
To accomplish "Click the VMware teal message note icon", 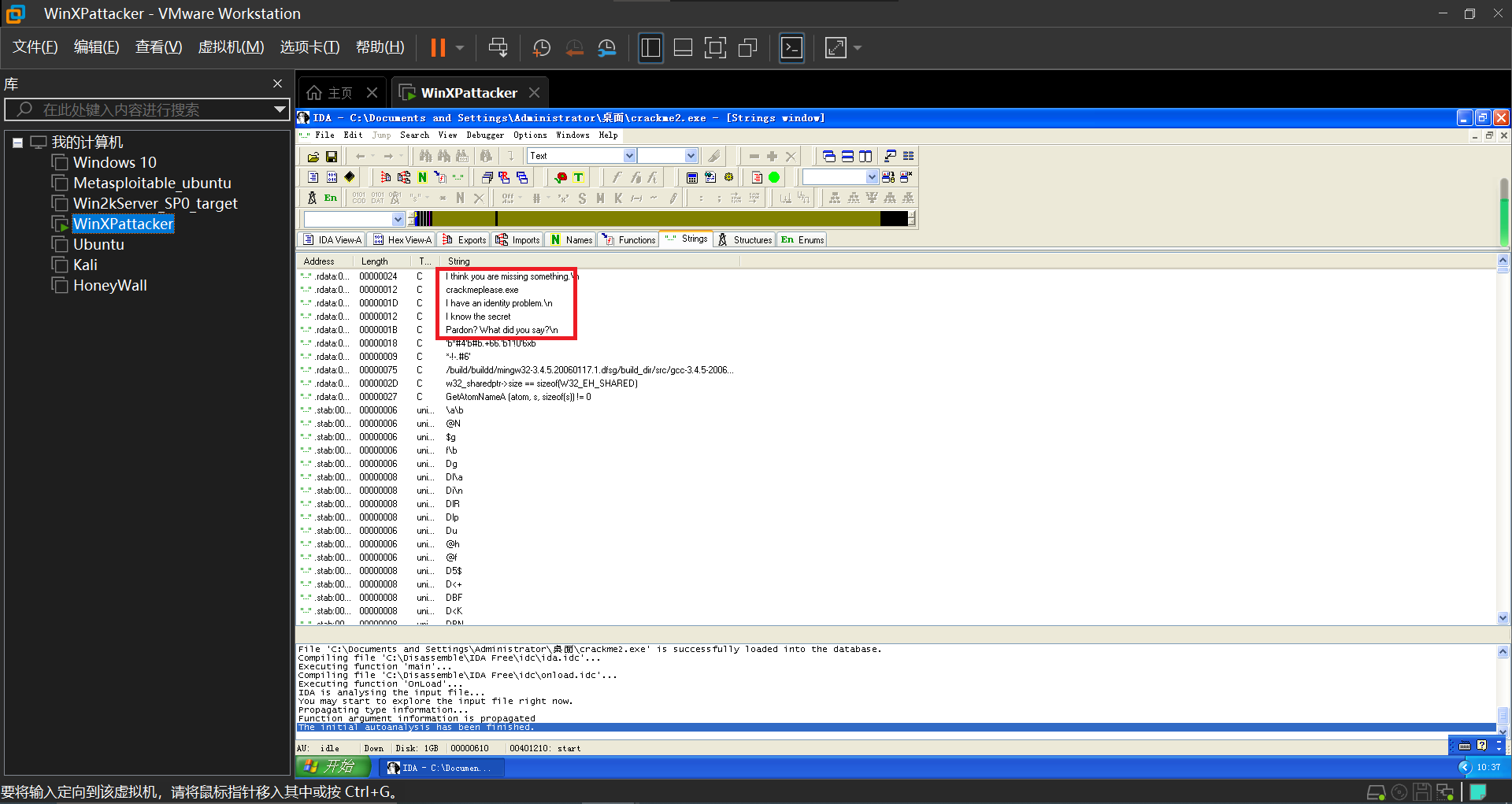I will coord(1478,792).
